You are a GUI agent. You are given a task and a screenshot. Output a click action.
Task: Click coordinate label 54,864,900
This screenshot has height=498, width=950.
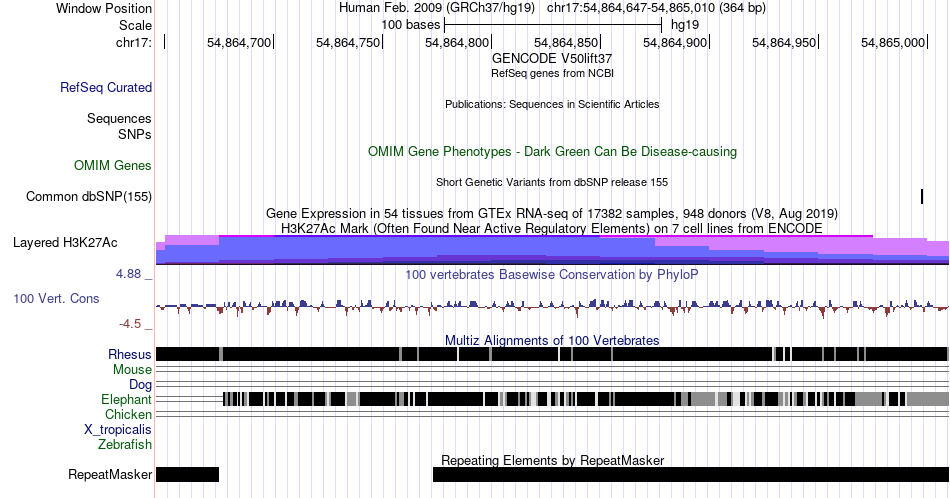coord(675,42)
